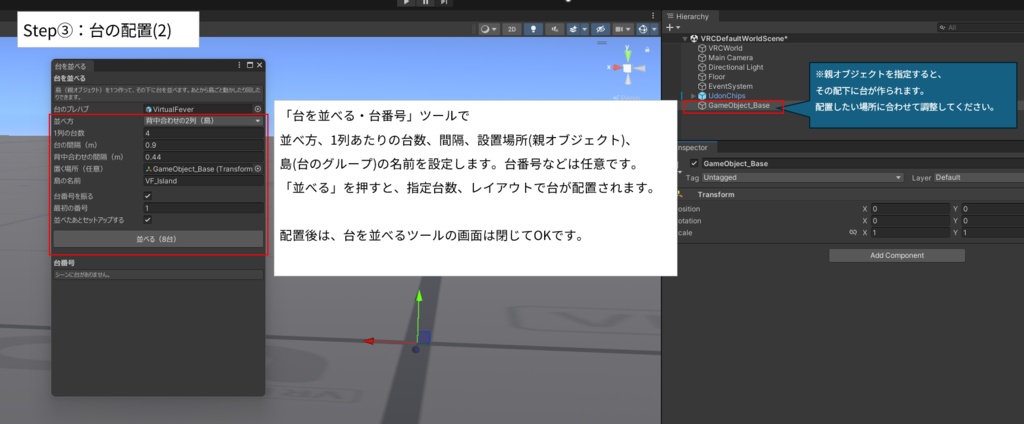
Task: Open the Tag Untagged dropdown
Action: coord(803,178)
